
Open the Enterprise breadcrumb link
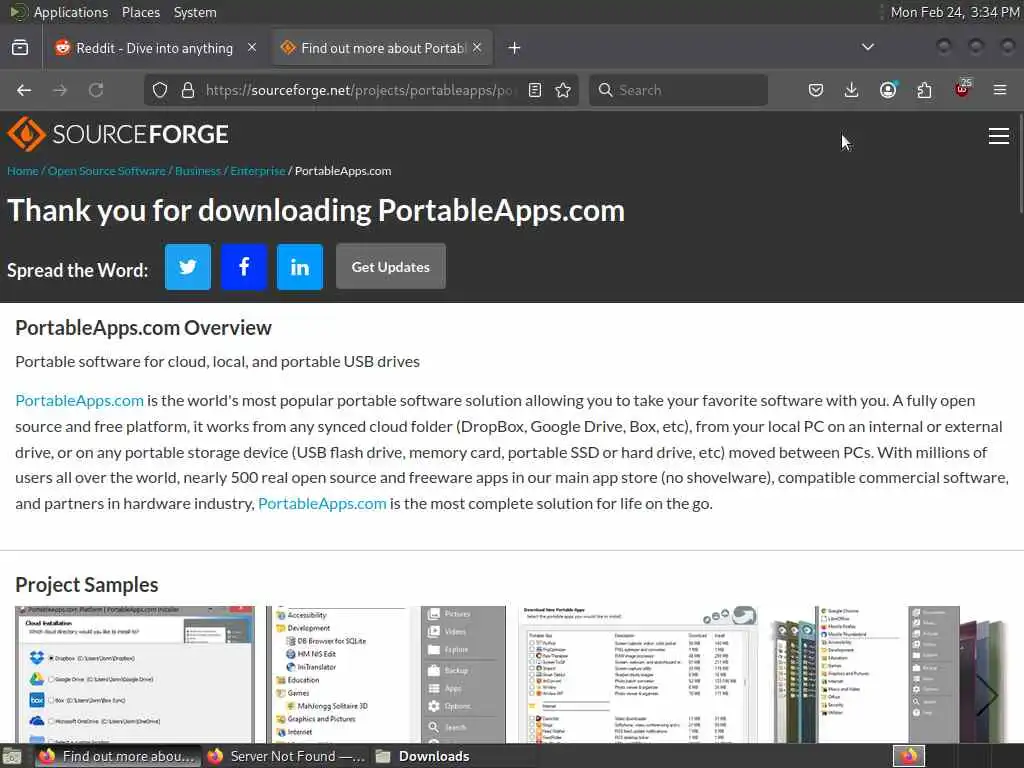[258, 171]
